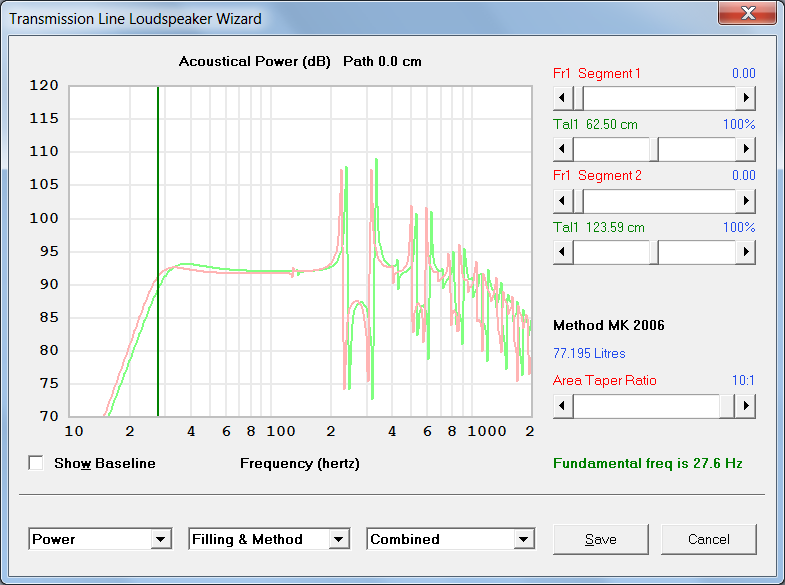Click the 'Tal1 62.50 cm' label
The width and height of the screenshot is (785, 585).
595,124
